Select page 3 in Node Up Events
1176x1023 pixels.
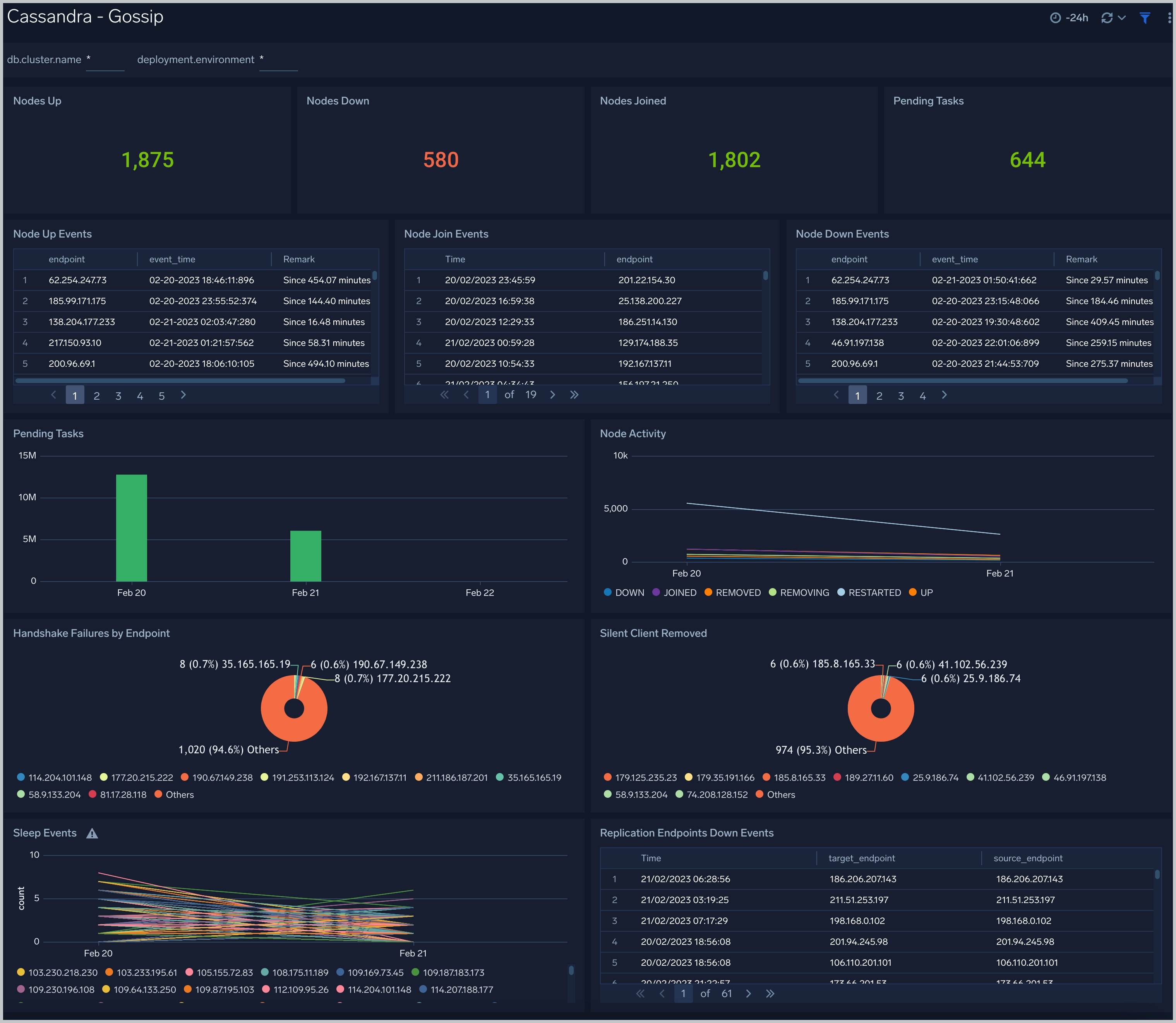click(118, 395)
